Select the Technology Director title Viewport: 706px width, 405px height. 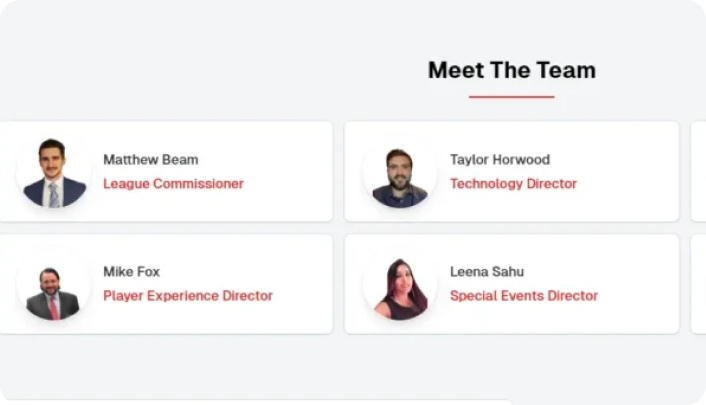(x=513, y=184)
